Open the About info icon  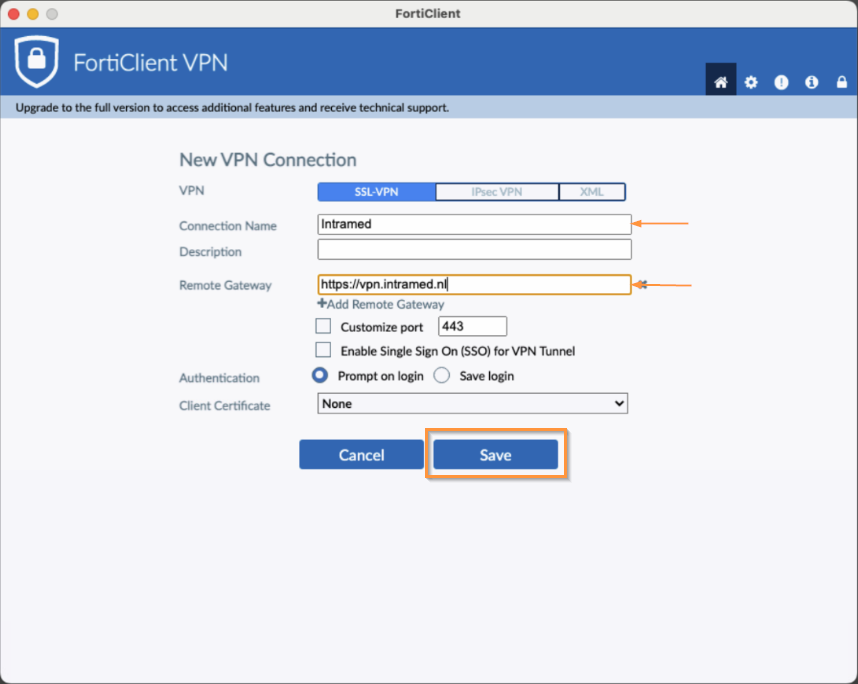(811, 82)
